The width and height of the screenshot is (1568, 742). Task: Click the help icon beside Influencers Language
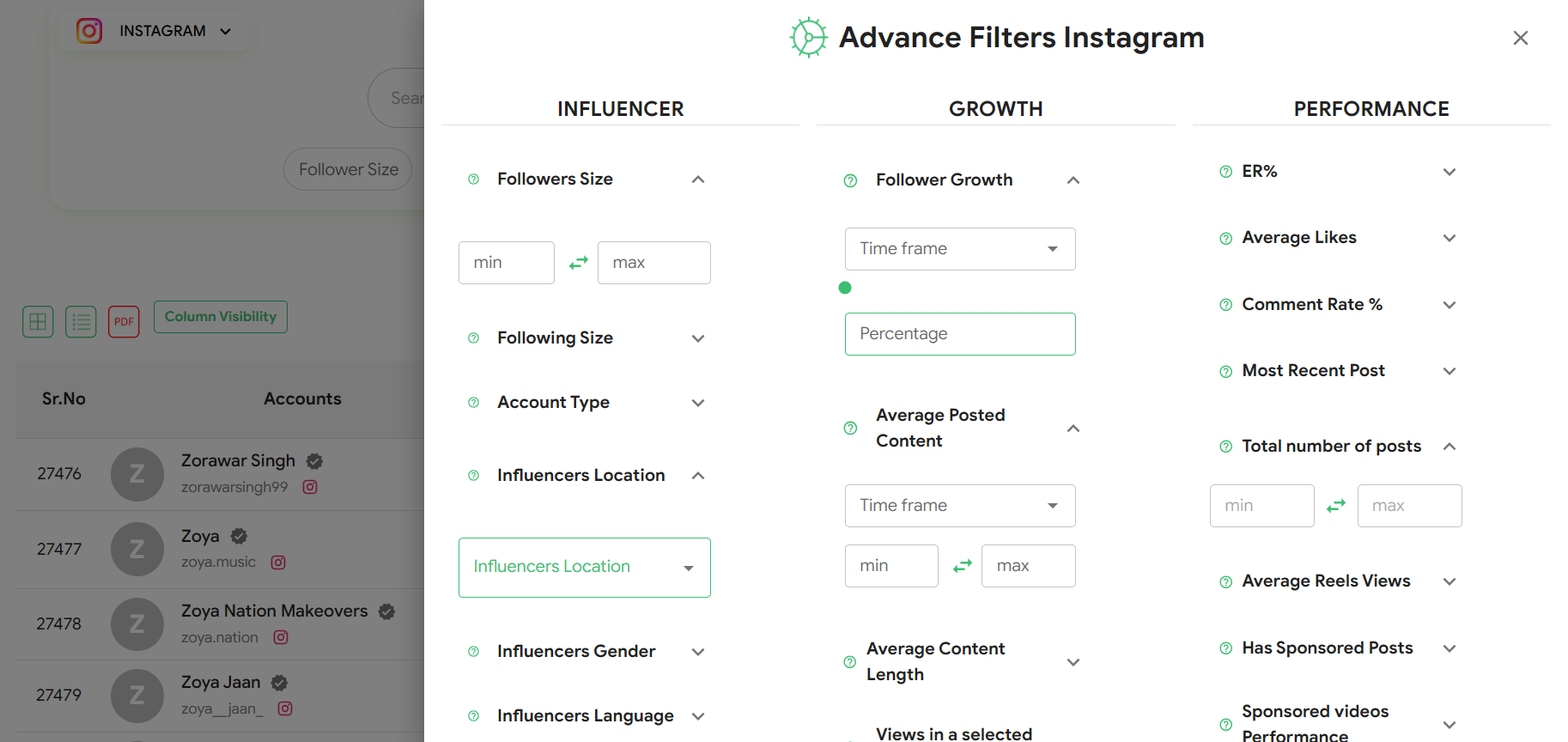(x=473, y=716)
